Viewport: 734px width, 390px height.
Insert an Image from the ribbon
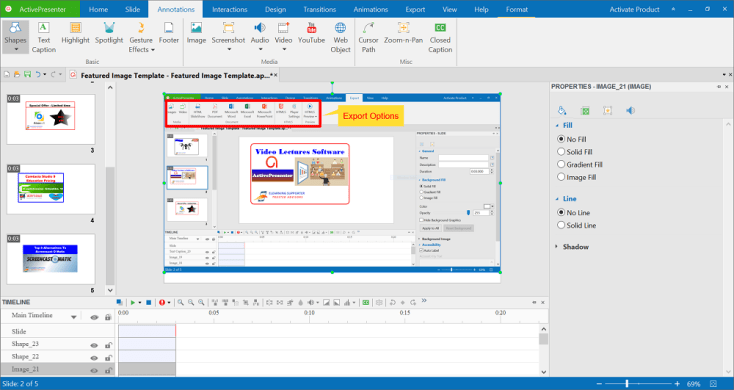196,33
